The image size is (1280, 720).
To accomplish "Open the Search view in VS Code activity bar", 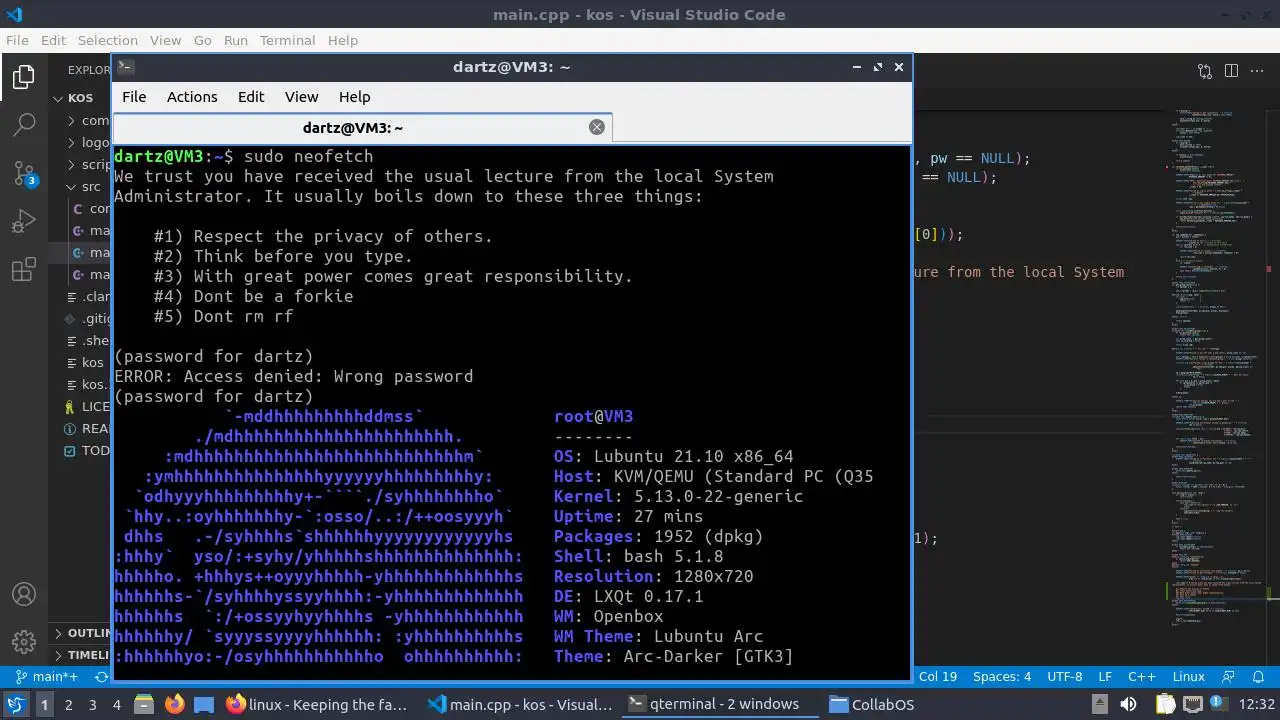I will 24,125.
